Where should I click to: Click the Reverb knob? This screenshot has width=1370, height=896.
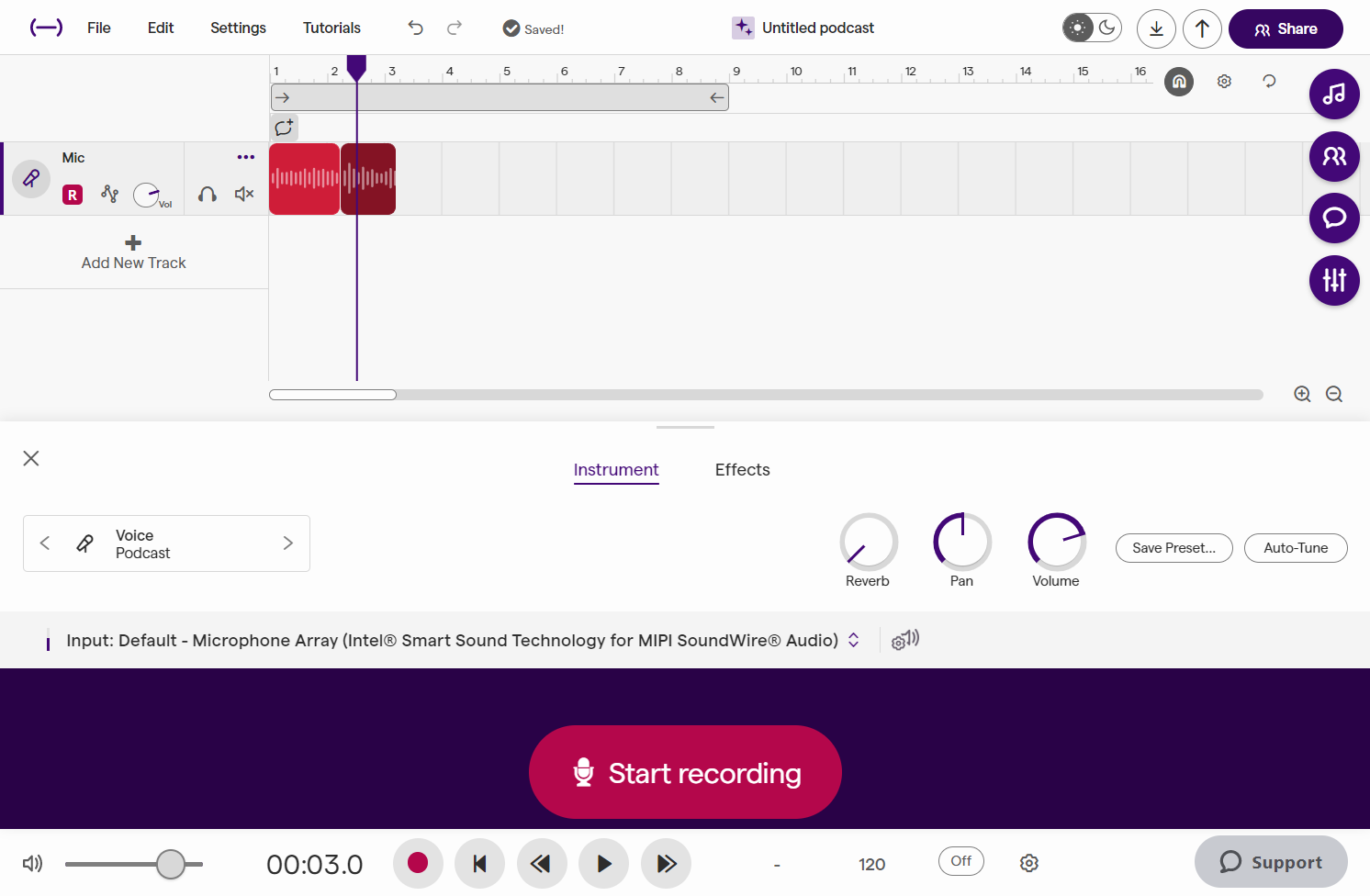869,542
